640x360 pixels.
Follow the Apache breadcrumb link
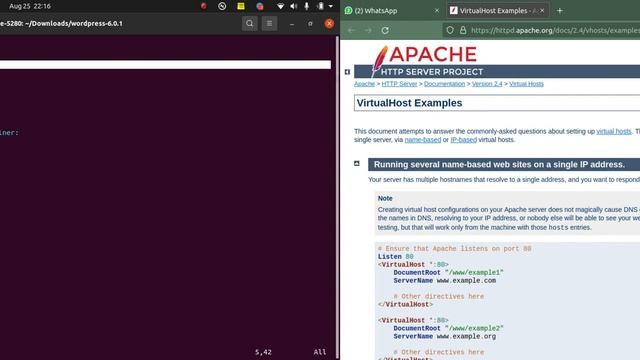point(364,84)
